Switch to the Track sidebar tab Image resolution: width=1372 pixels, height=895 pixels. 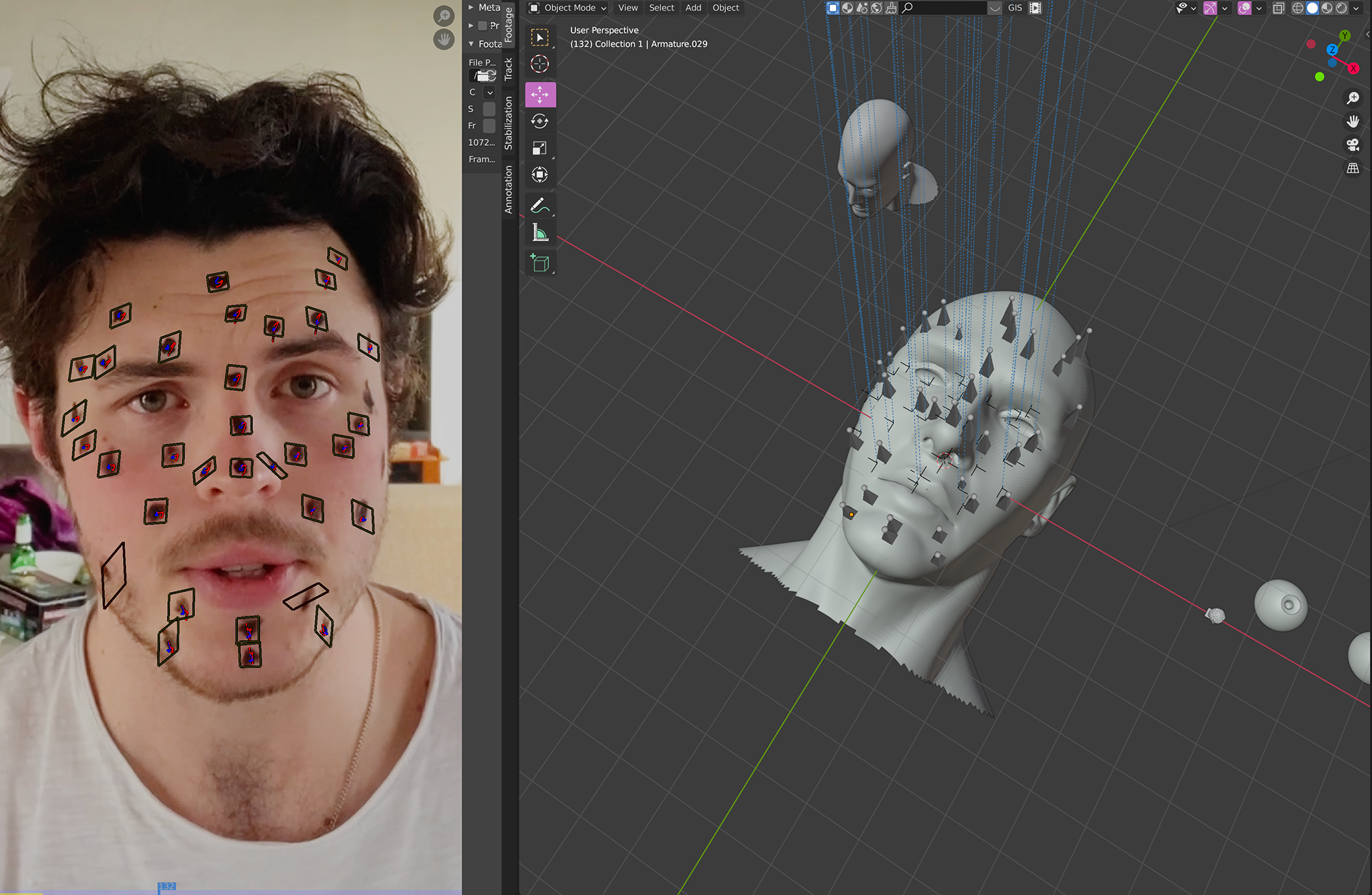click(508, 69)
